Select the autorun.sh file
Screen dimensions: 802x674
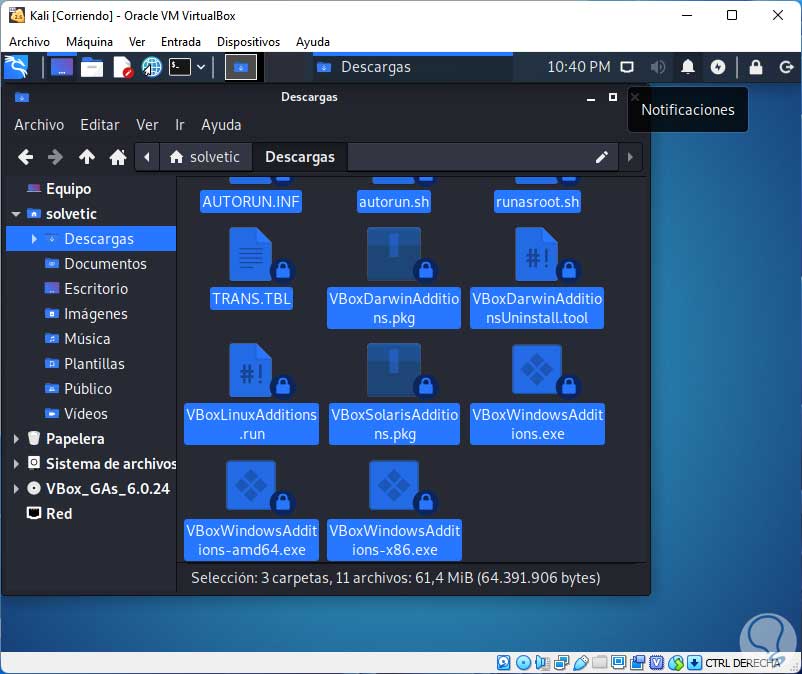click(x=394, y=201)
